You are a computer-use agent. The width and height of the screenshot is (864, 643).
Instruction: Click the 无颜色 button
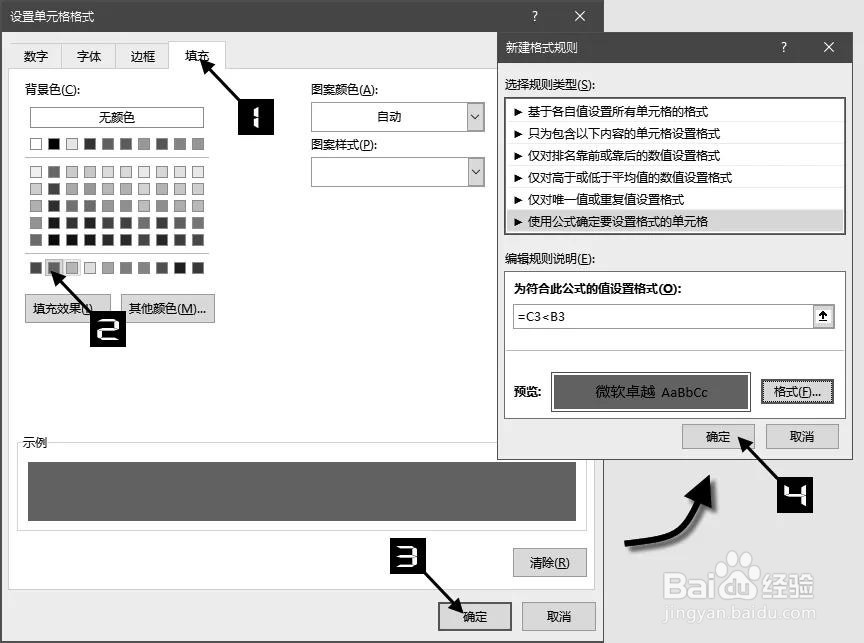click(117, 117)
